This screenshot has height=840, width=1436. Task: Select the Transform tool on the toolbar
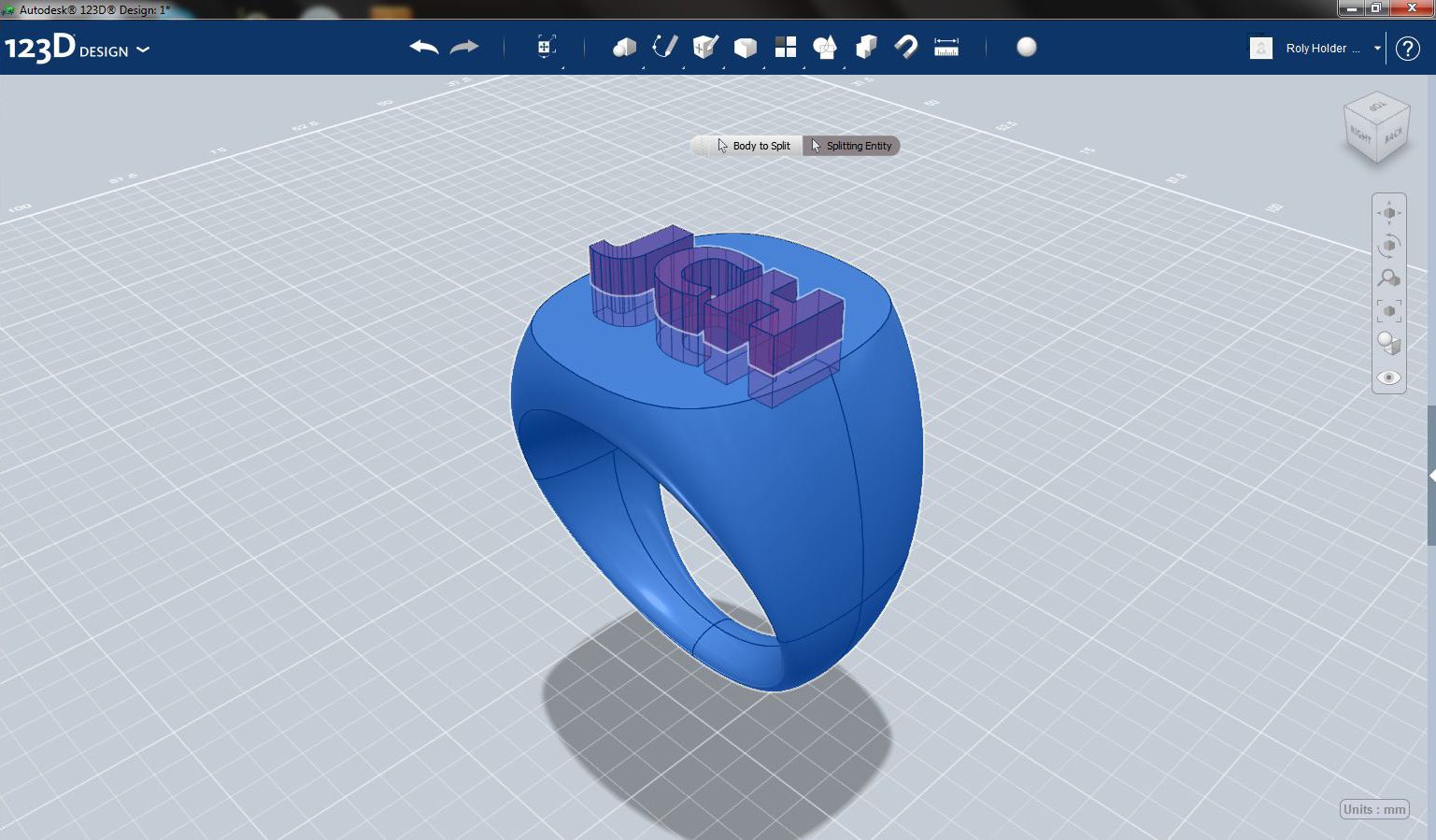coord(545,47)
